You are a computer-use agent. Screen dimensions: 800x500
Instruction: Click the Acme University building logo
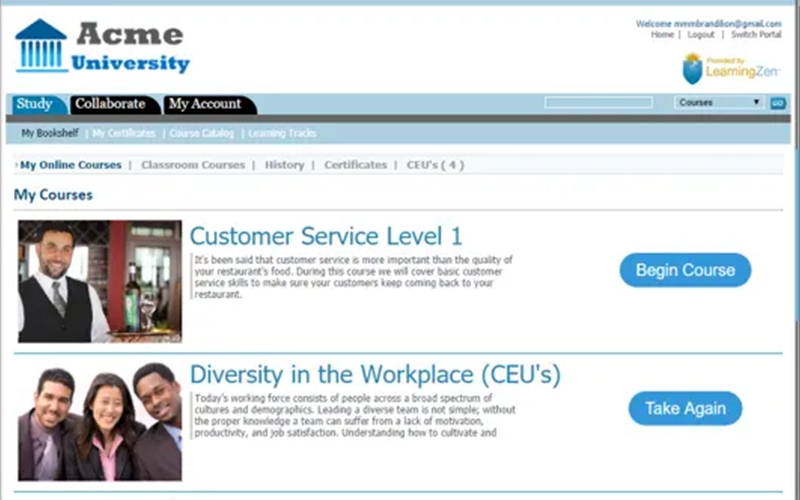point(41,46)
